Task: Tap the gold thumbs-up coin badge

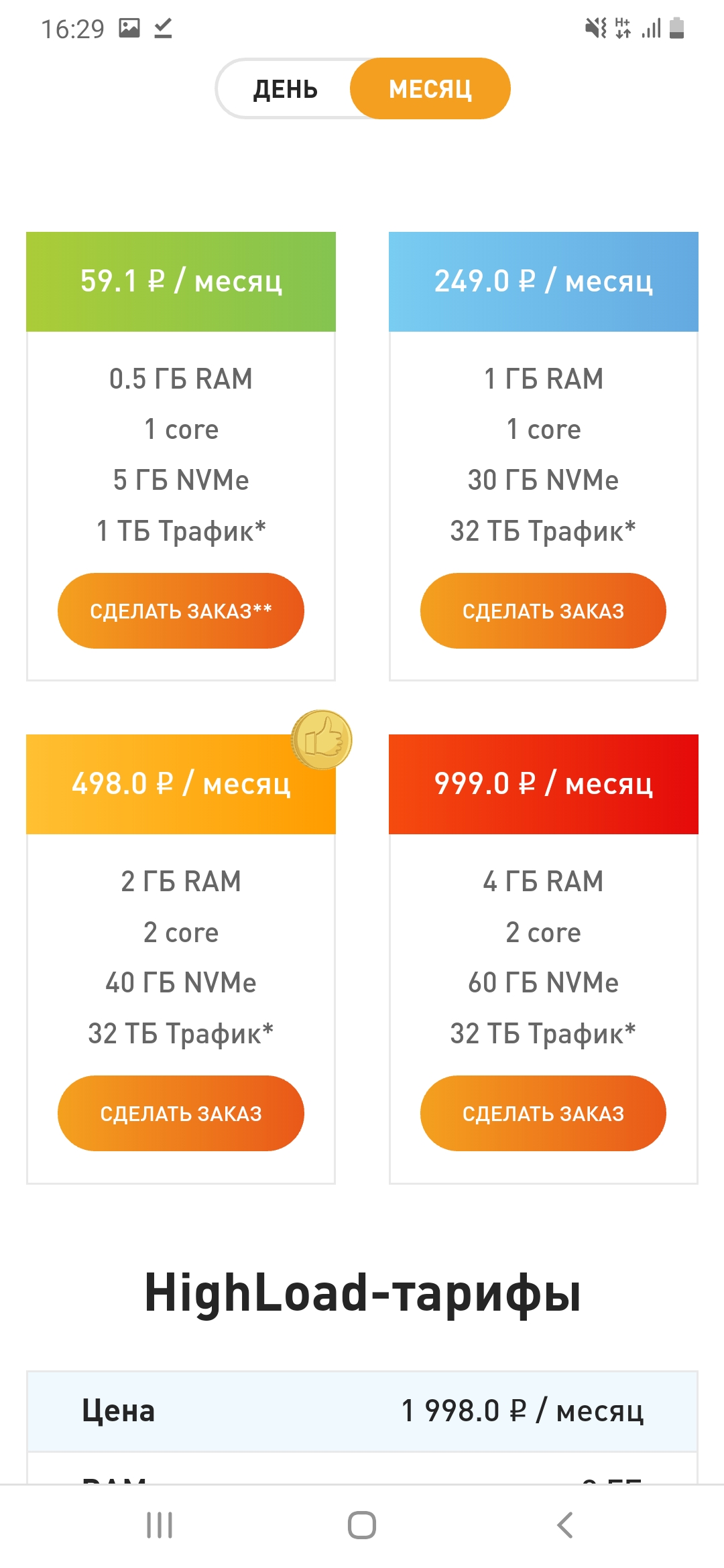Action: pos(322,740)
